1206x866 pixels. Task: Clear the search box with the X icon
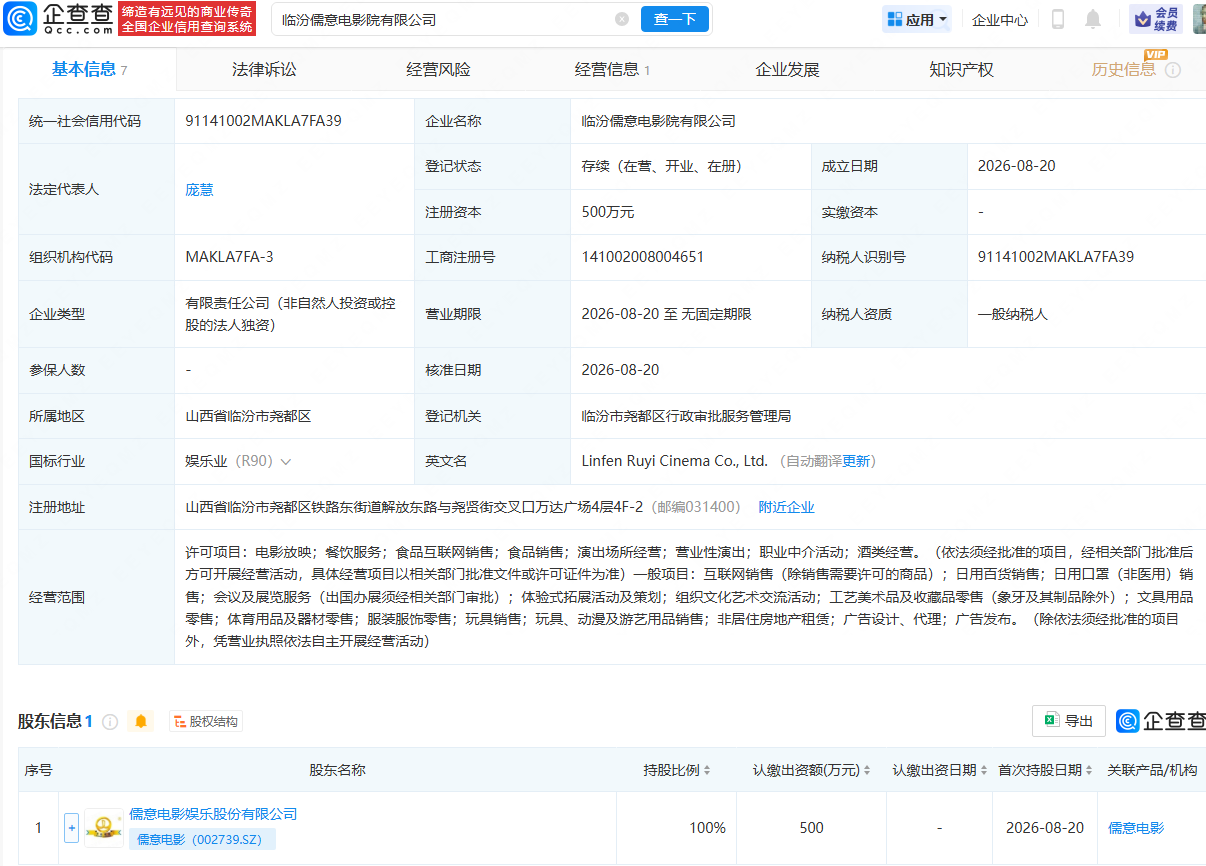[x=622, y=19]
